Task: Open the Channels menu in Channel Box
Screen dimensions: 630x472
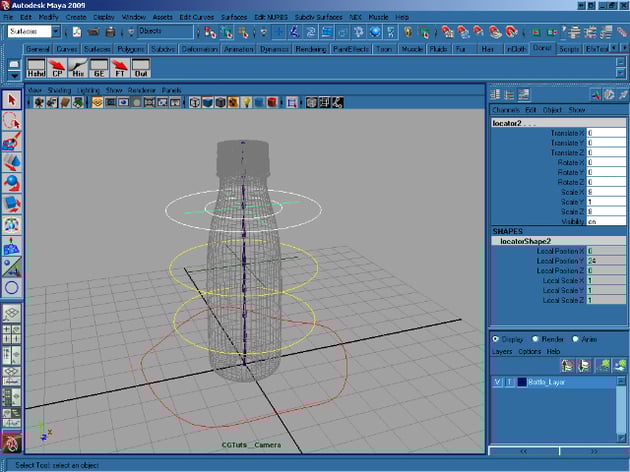Action: pyautogui.click(x=506, y=109)
